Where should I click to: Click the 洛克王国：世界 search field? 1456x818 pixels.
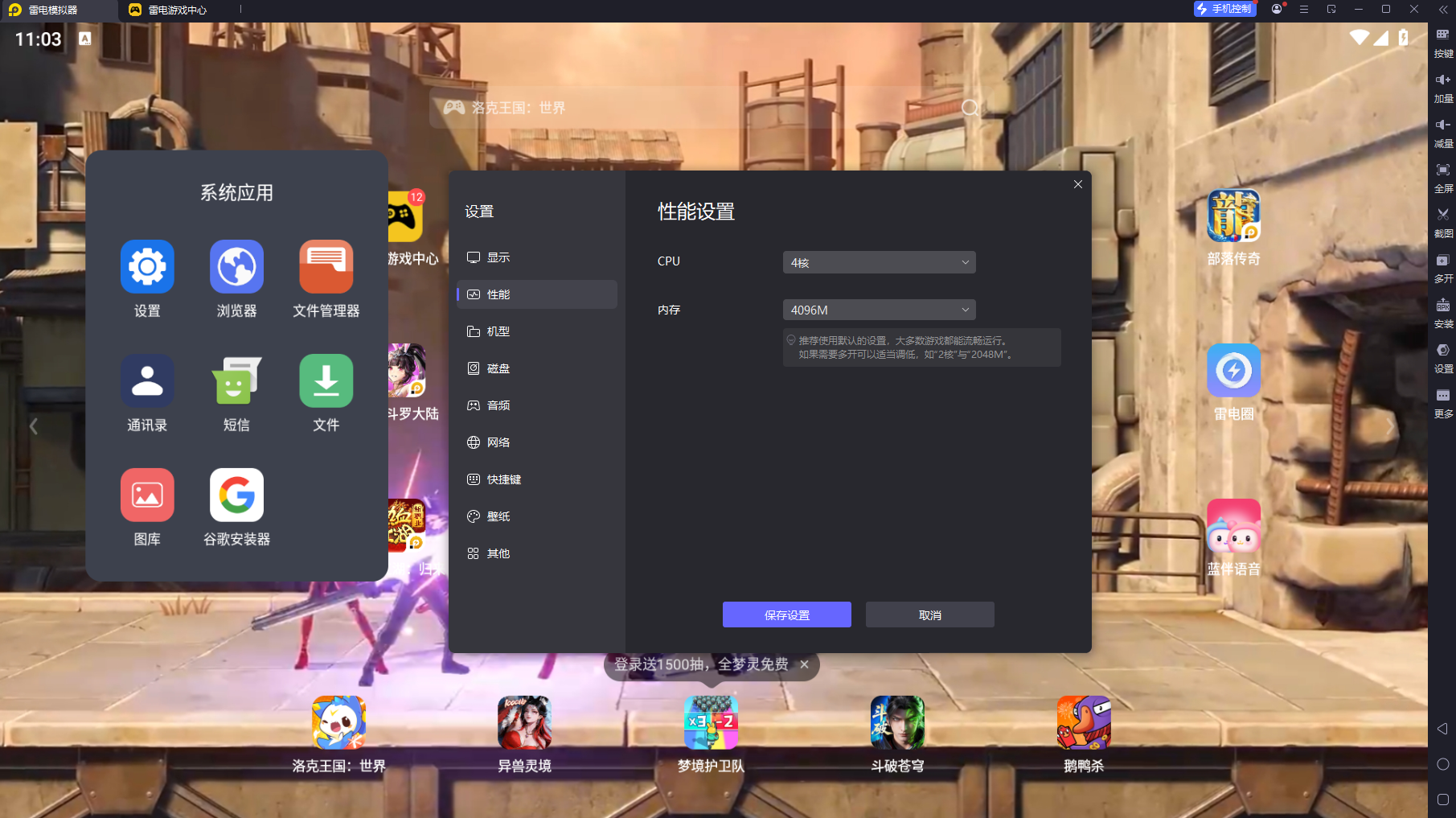pyautogui.click(x=711, y=108)
